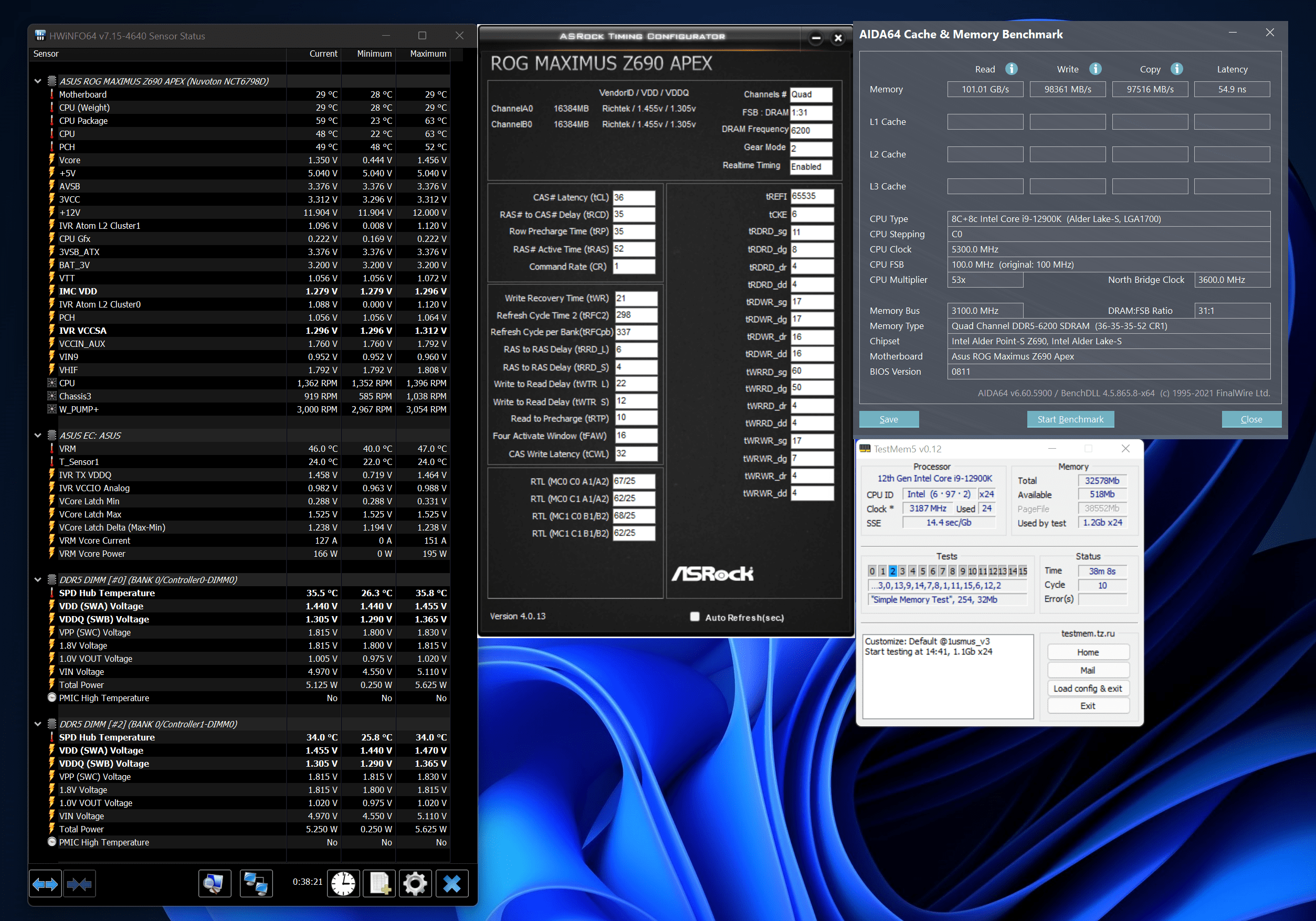The image size is (1316, 921).
Task: Collapse the ASUS ROG MAXIMUS Z690 APEX sensor group
Action: point(38,81)
